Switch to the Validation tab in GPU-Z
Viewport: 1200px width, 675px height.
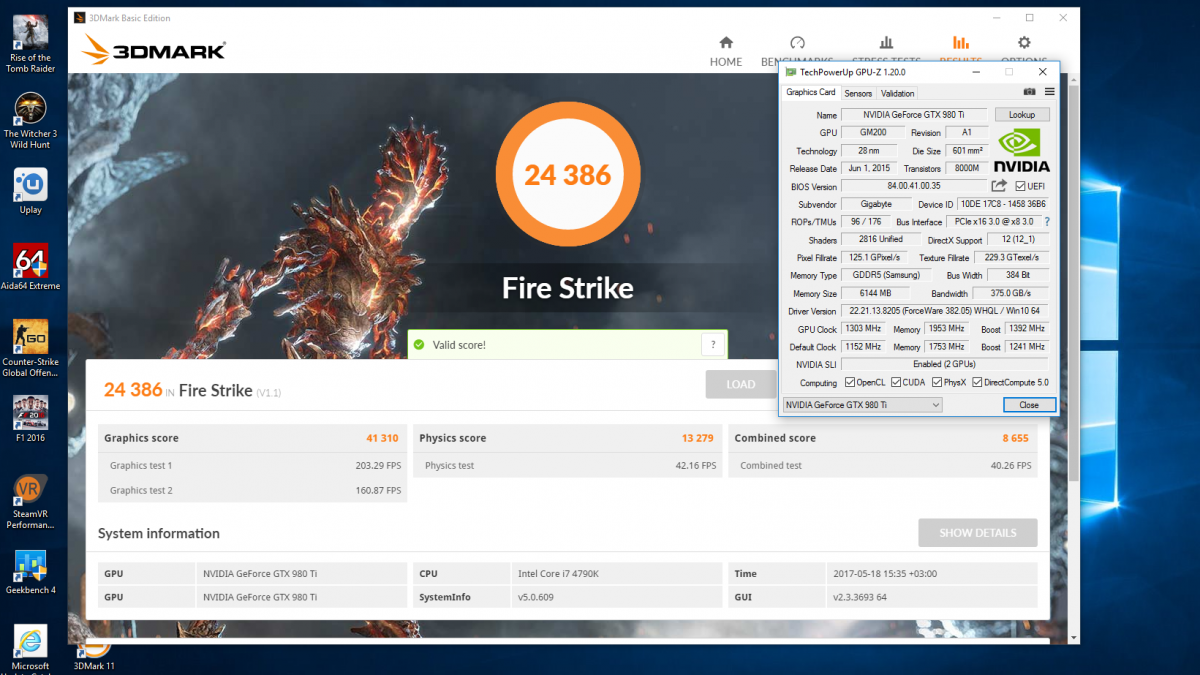pos(897,94)
